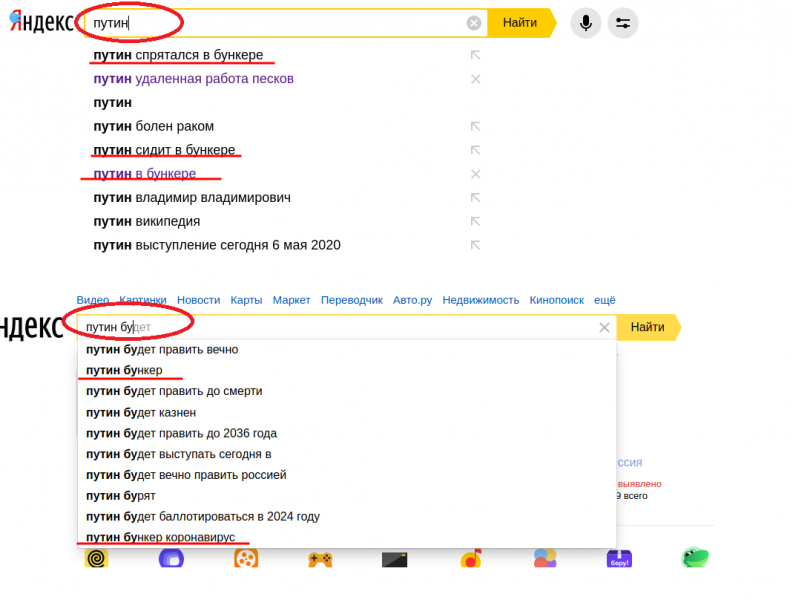Select suggestion 'путин удаленная работа песков'
This screenshot has width=793, height=600.
(193, 78)
